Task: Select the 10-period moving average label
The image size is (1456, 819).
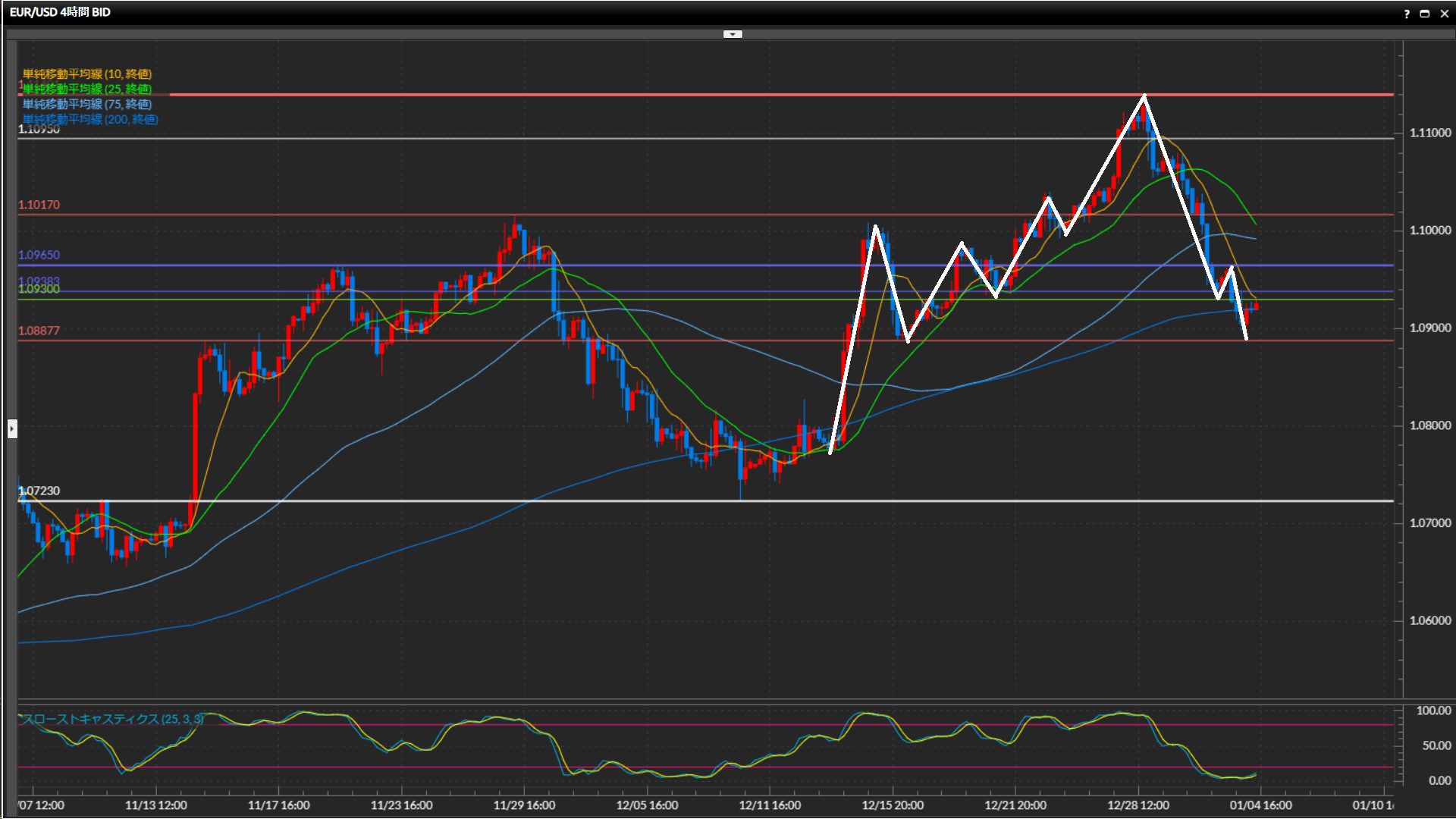Action: pyautogui.click(x=87, y=74)
